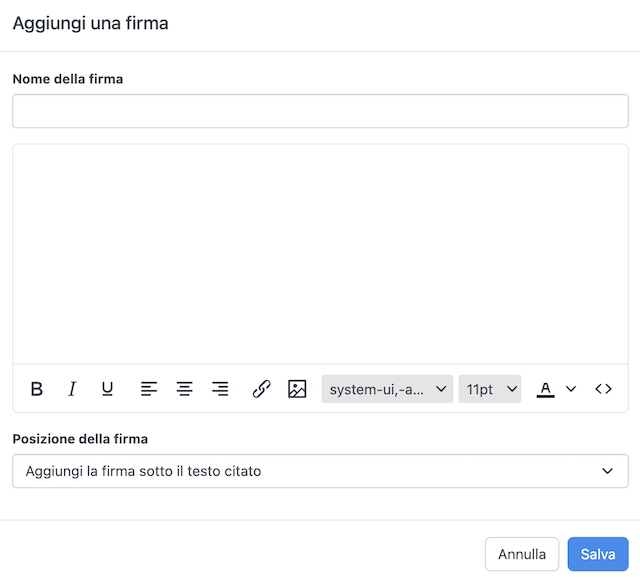Switch to HTML source code view
Screen dimensions: 640x582
603,389
